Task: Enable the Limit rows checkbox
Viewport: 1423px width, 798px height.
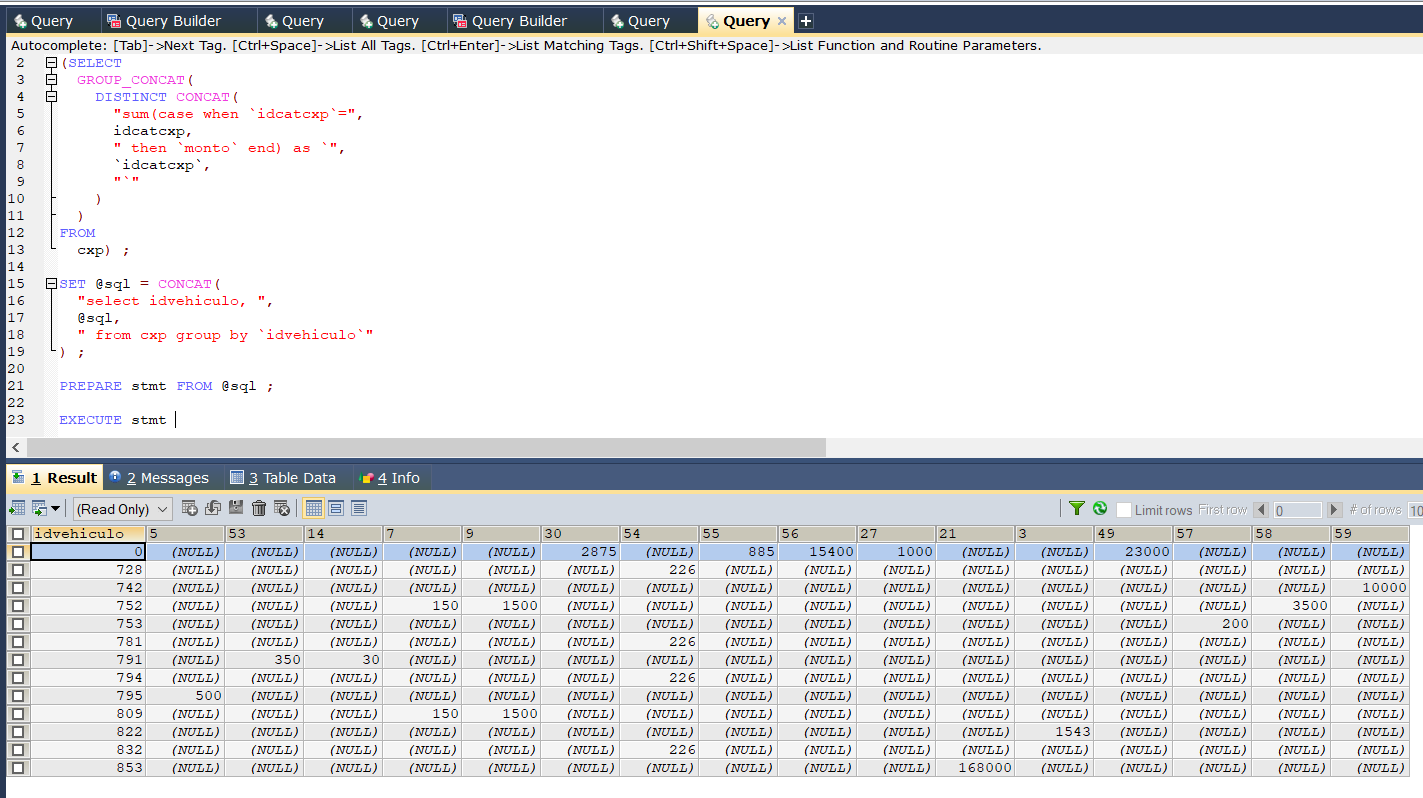Action: (x=1124, y=510)
